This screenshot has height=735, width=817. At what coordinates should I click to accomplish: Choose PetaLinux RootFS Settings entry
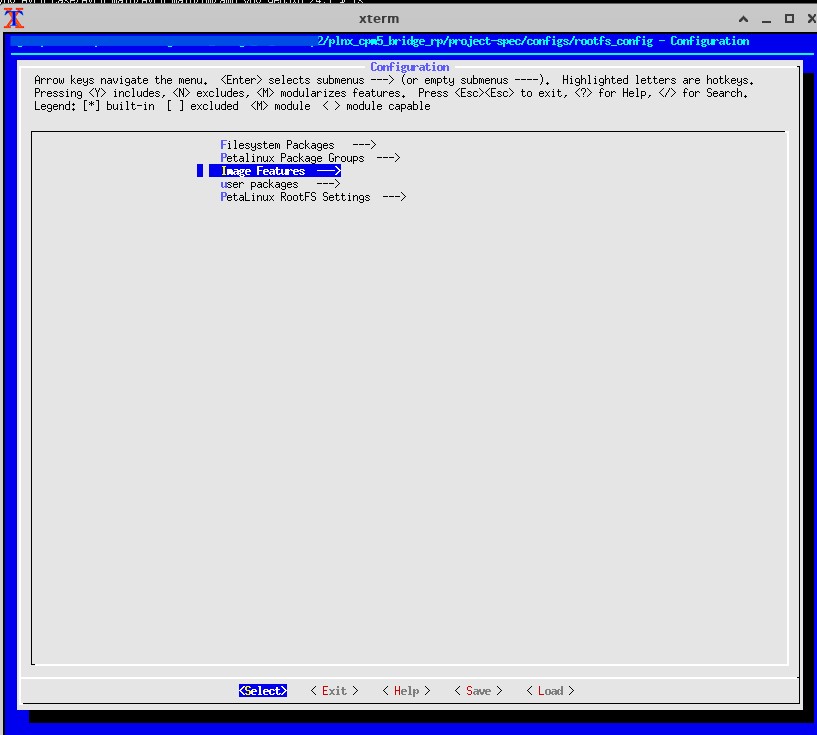click(x=295, y=197)
